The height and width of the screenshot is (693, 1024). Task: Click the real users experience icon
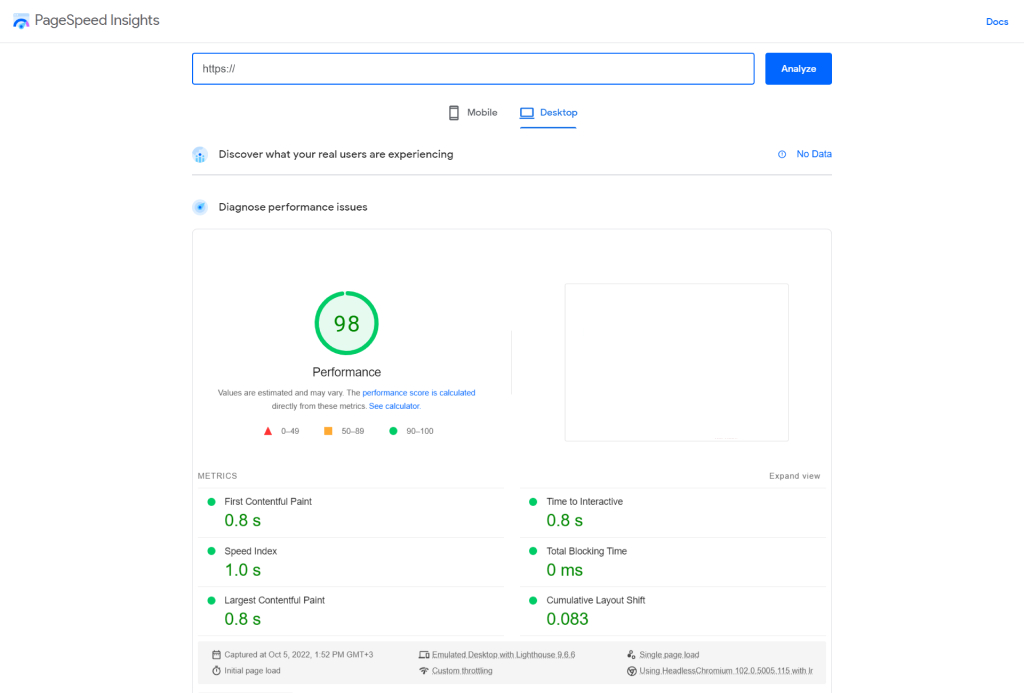(200, 155)
